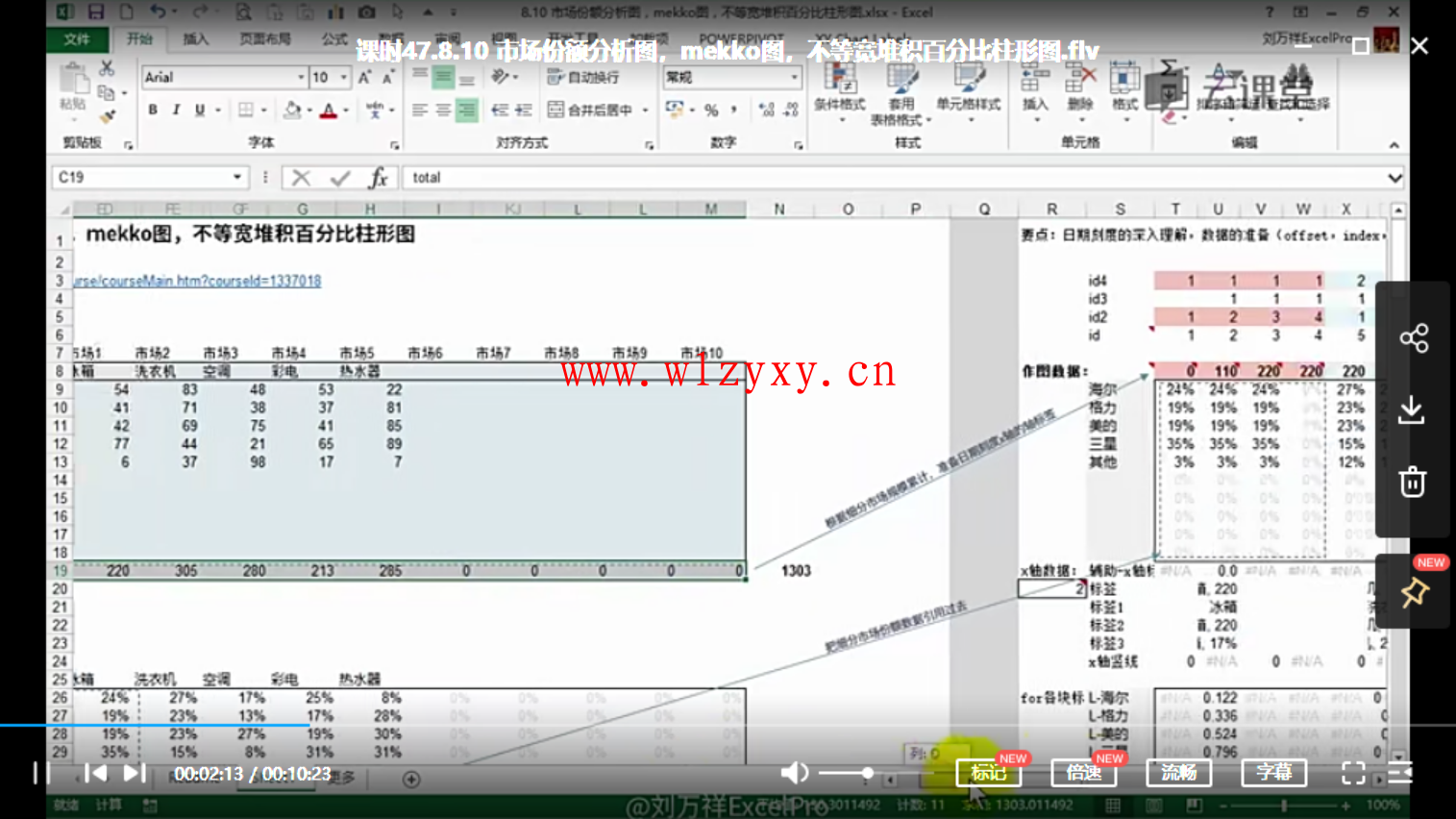
Task: Click the format painter brush icon
Action: click(107, 116)
